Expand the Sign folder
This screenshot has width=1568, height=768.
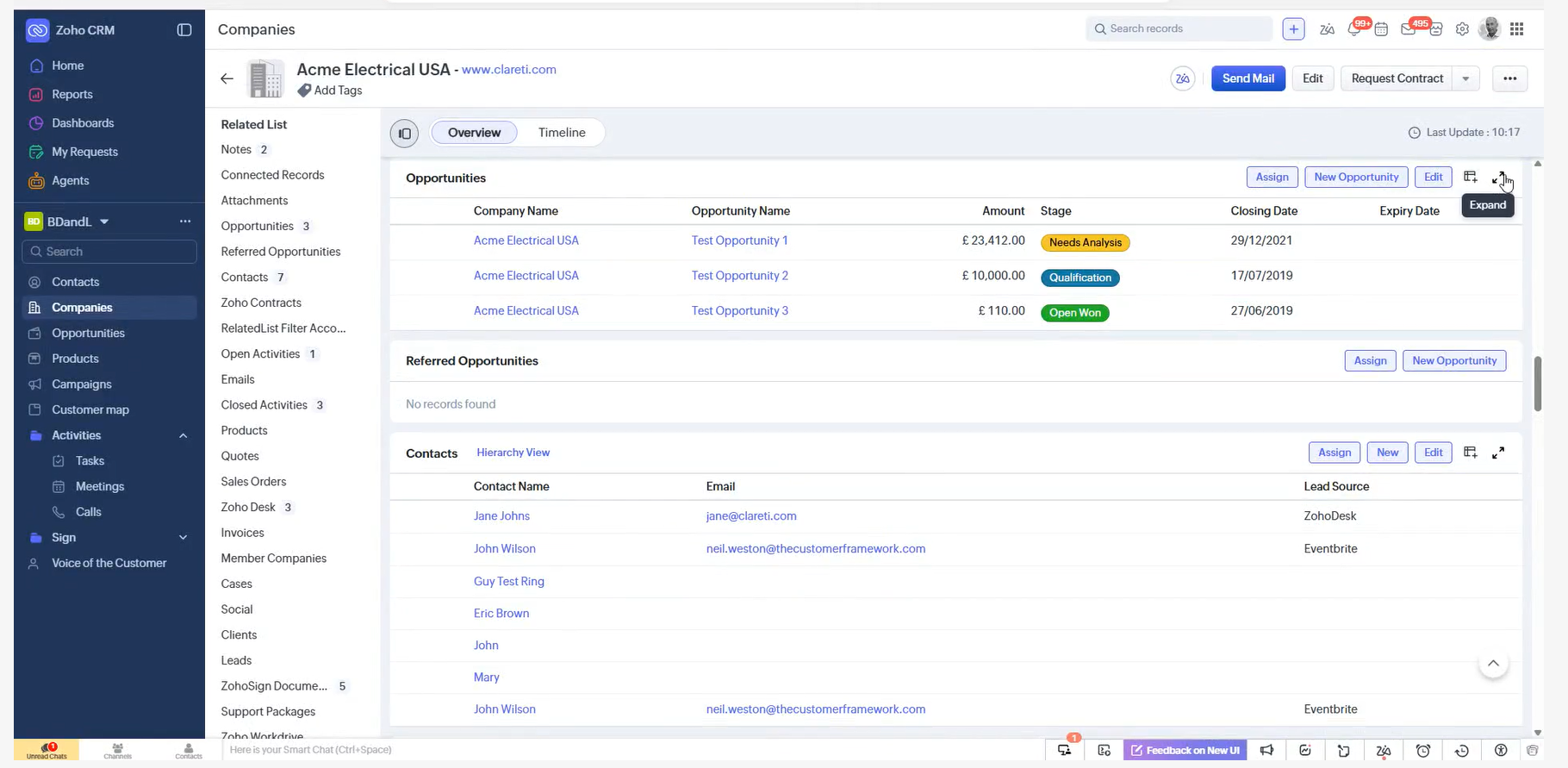tap(183, 538)
